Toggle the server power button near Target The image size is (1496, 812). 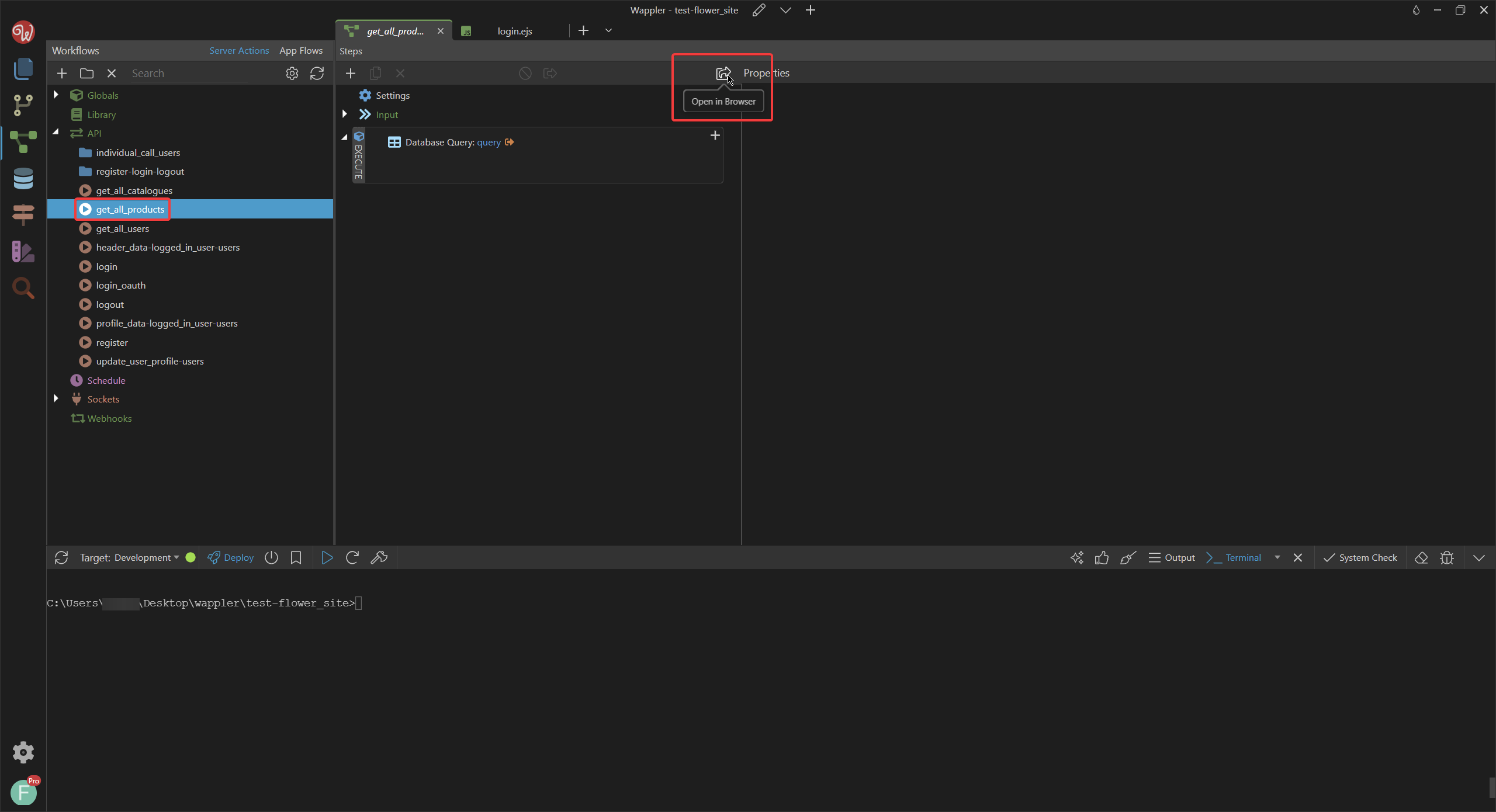pyautogui.click(x=271, y=557)
